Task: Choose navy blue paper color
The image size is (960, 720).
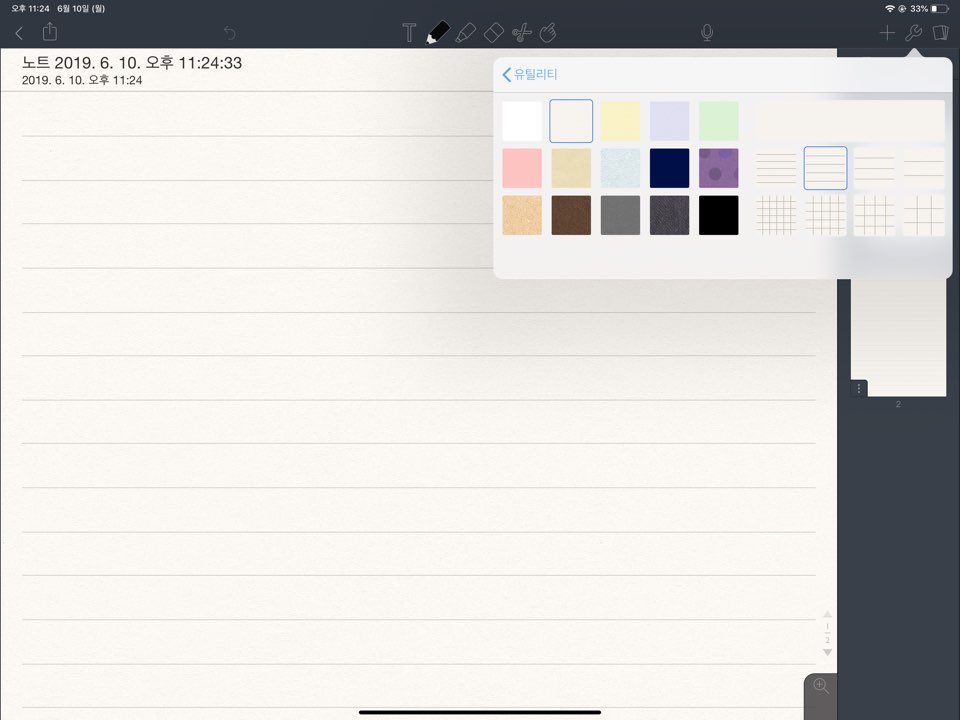Action: point(669,168)
